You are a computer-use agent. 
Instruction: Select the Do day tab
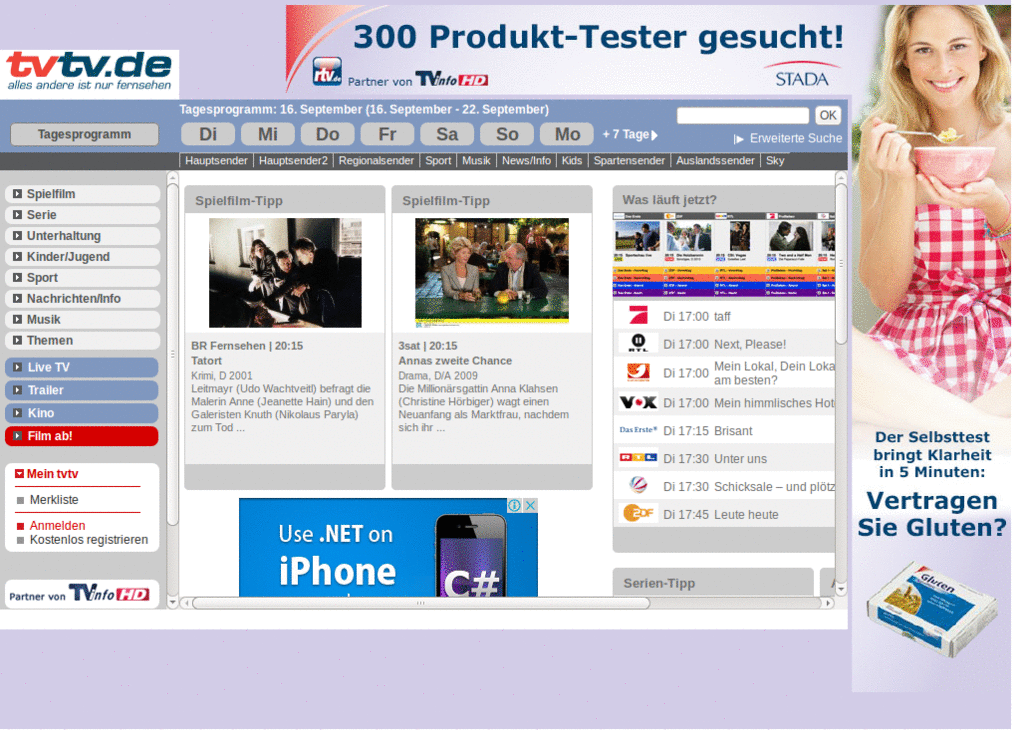tap(328, 134)
